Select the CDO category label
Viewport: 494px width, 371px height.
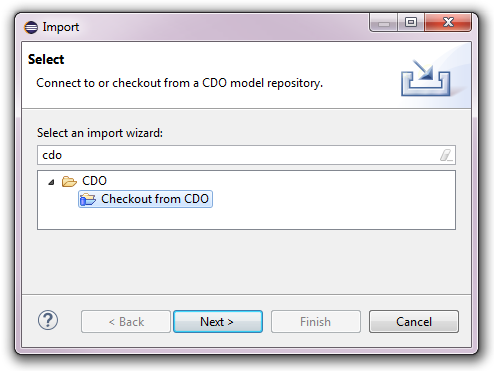(94, 181)
